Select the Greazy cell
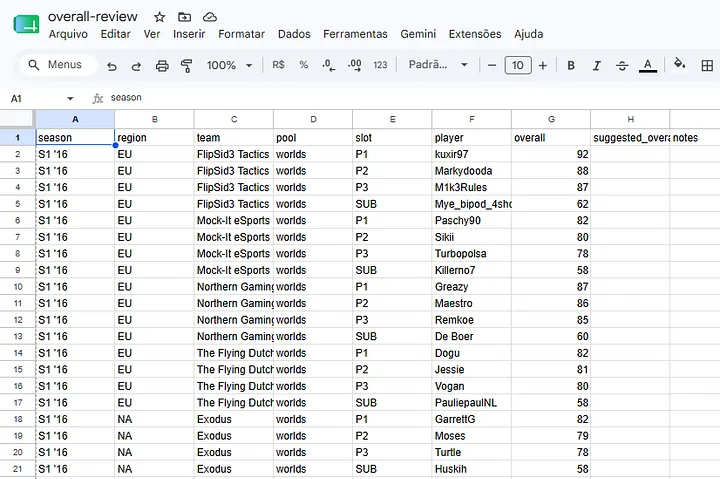 pos(472,287)
